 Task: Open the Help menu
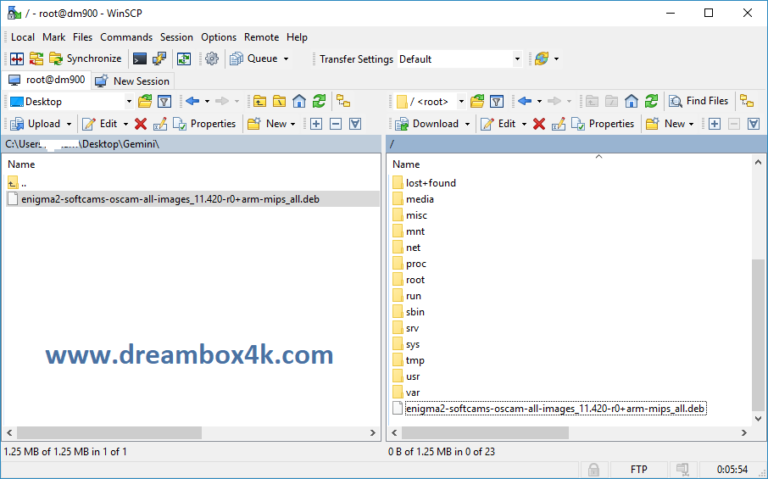click(297, 37)
